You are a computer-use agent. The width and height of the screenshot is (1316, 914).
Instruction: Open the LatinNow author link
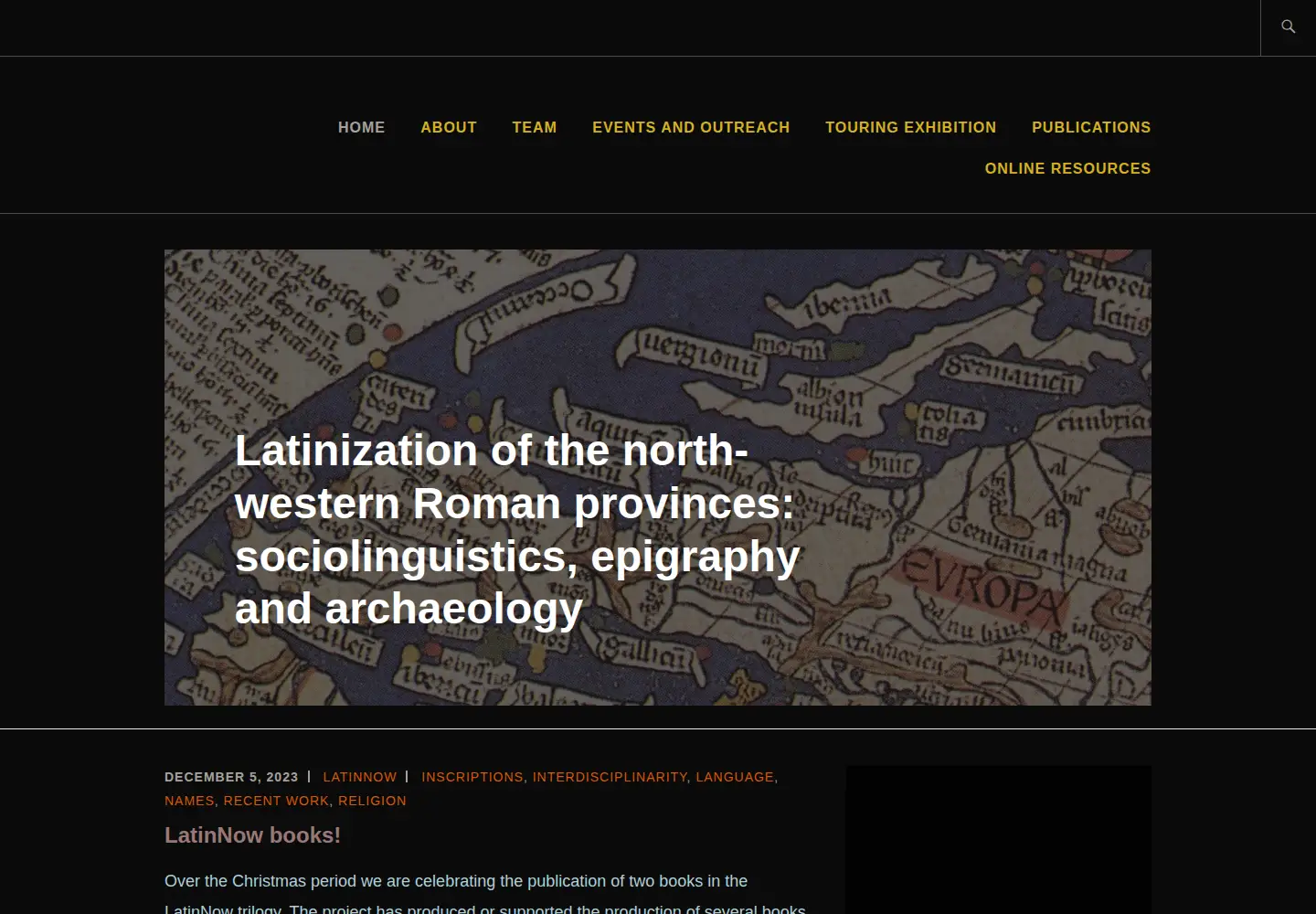[x=360, y=777]
